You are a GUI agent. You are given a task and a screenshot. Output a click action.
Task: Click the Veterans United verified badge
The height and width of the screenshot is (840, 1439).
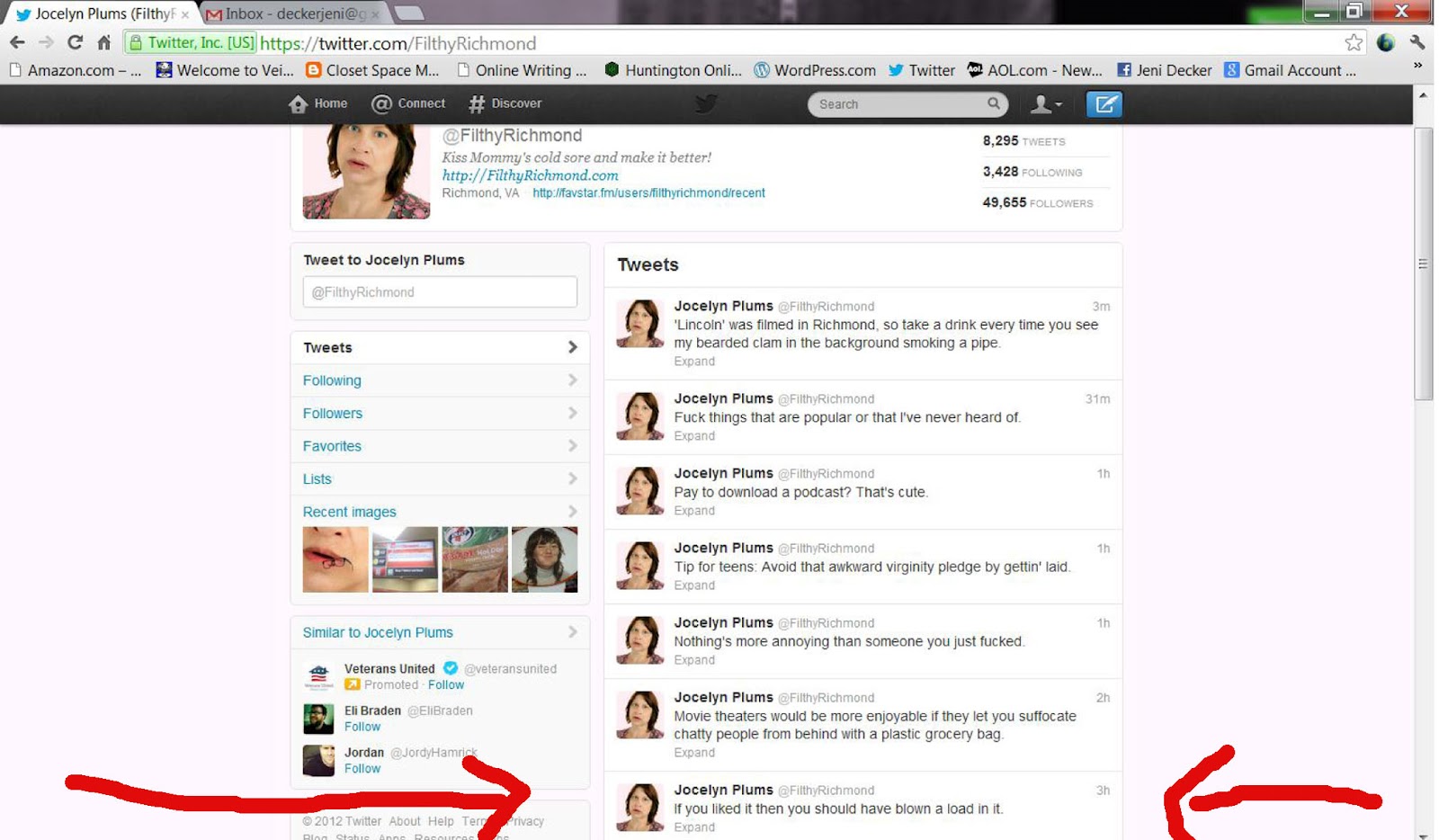pos(451,668)
